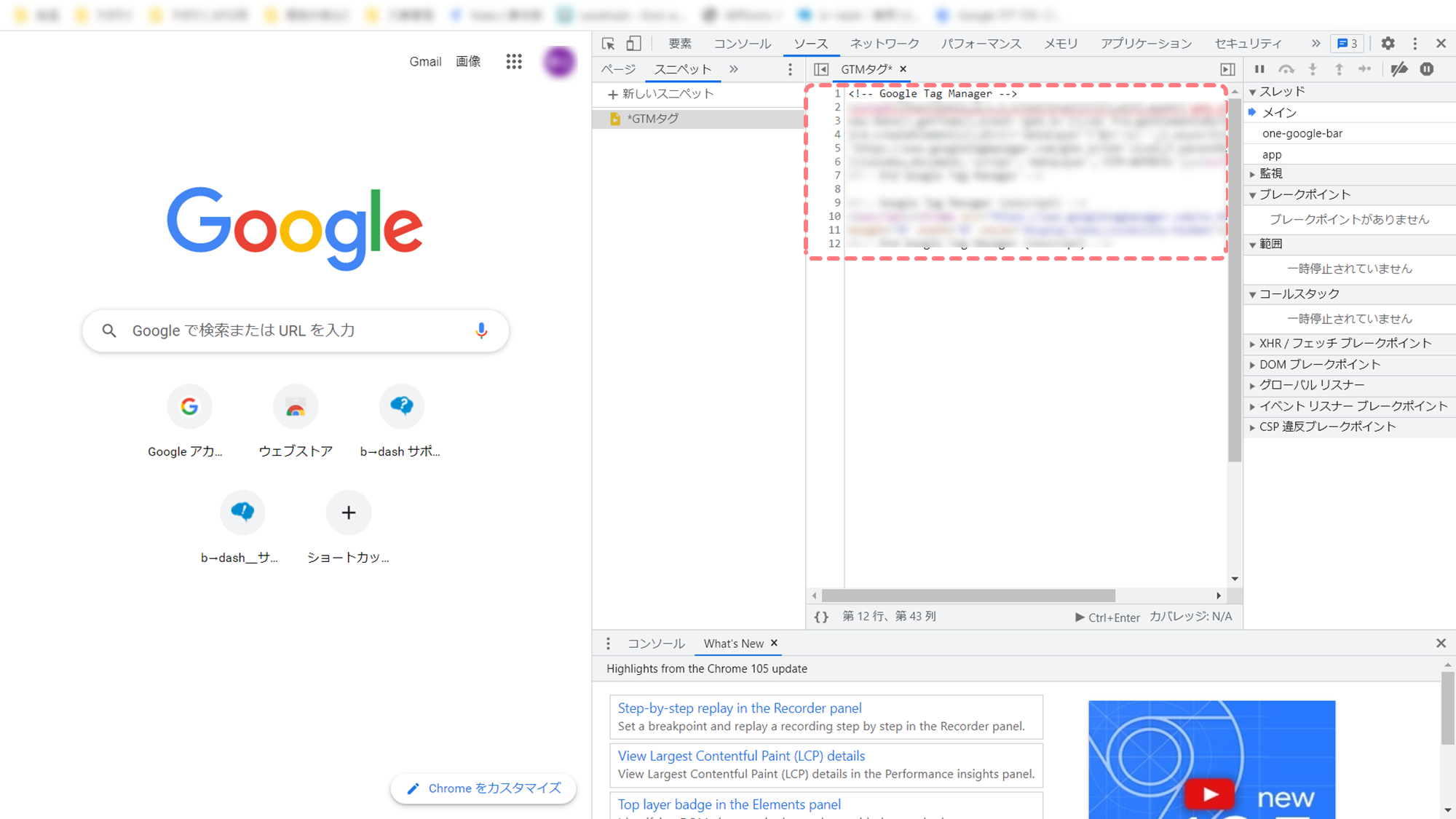Toggle pause on exceptions icon
This screenshot has height=819, width=1456.
pos(1427,69)
